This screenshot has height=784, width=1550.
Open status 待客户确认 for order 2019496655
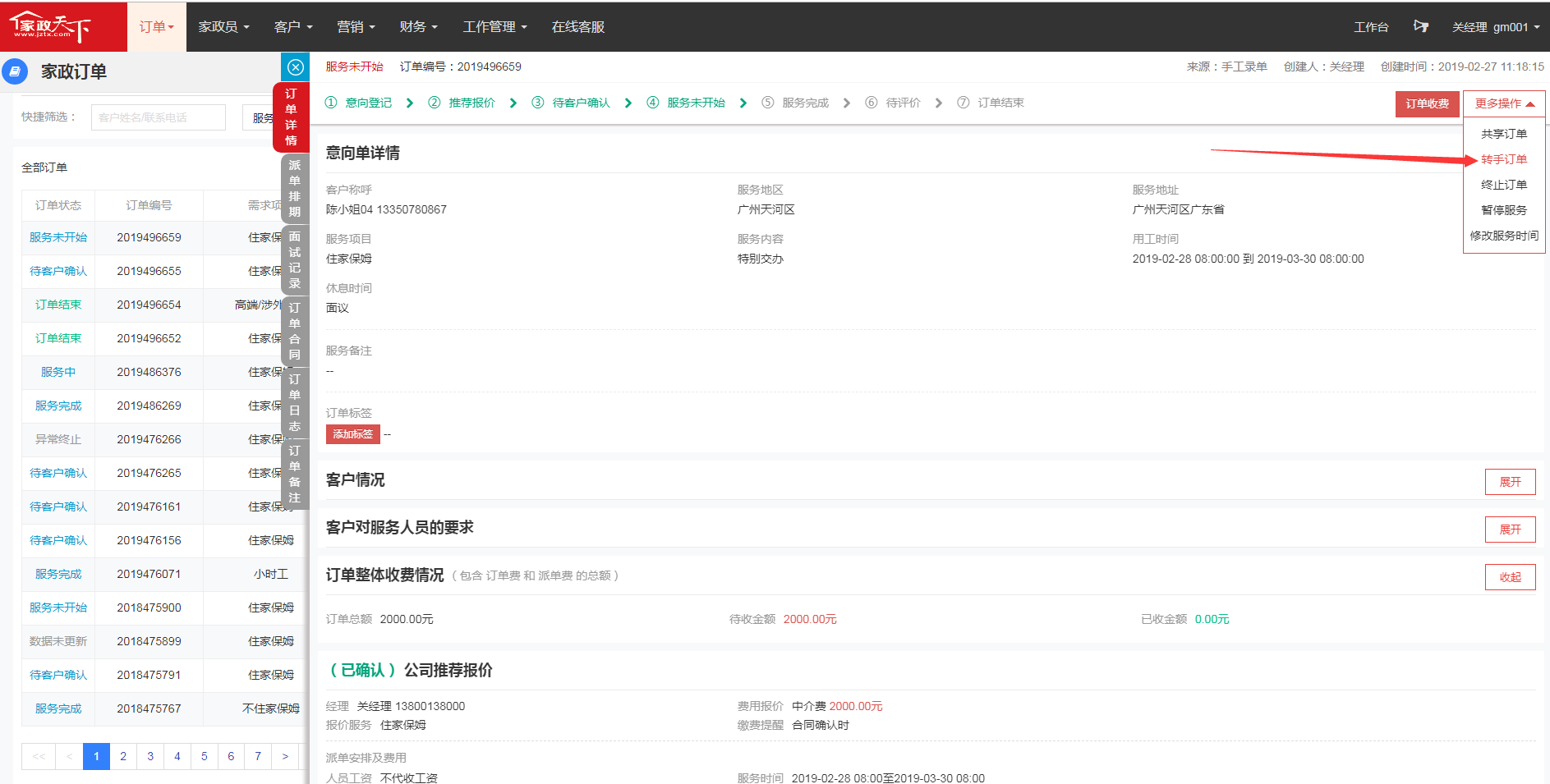click(58, 271)
